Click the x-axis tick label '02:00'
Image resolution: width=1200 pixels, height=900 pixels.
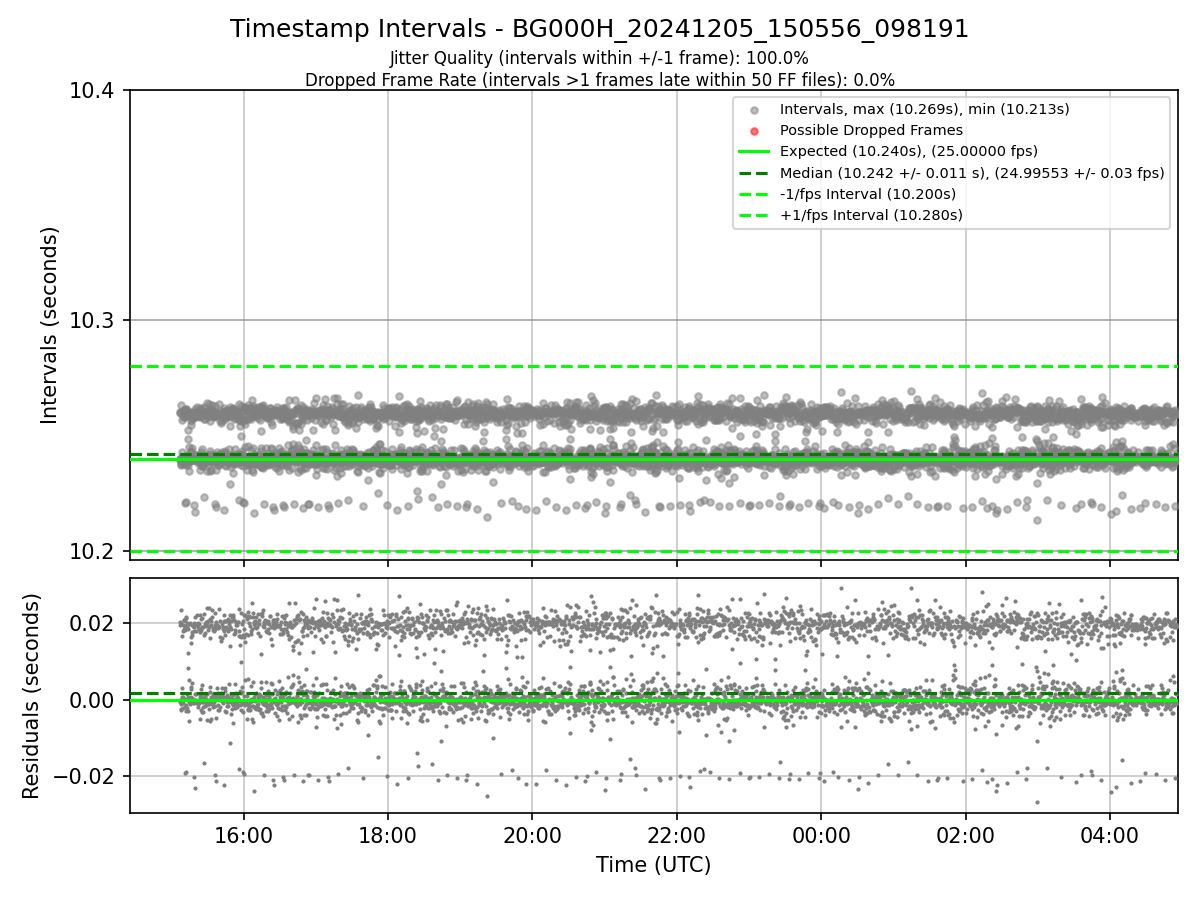966,834
